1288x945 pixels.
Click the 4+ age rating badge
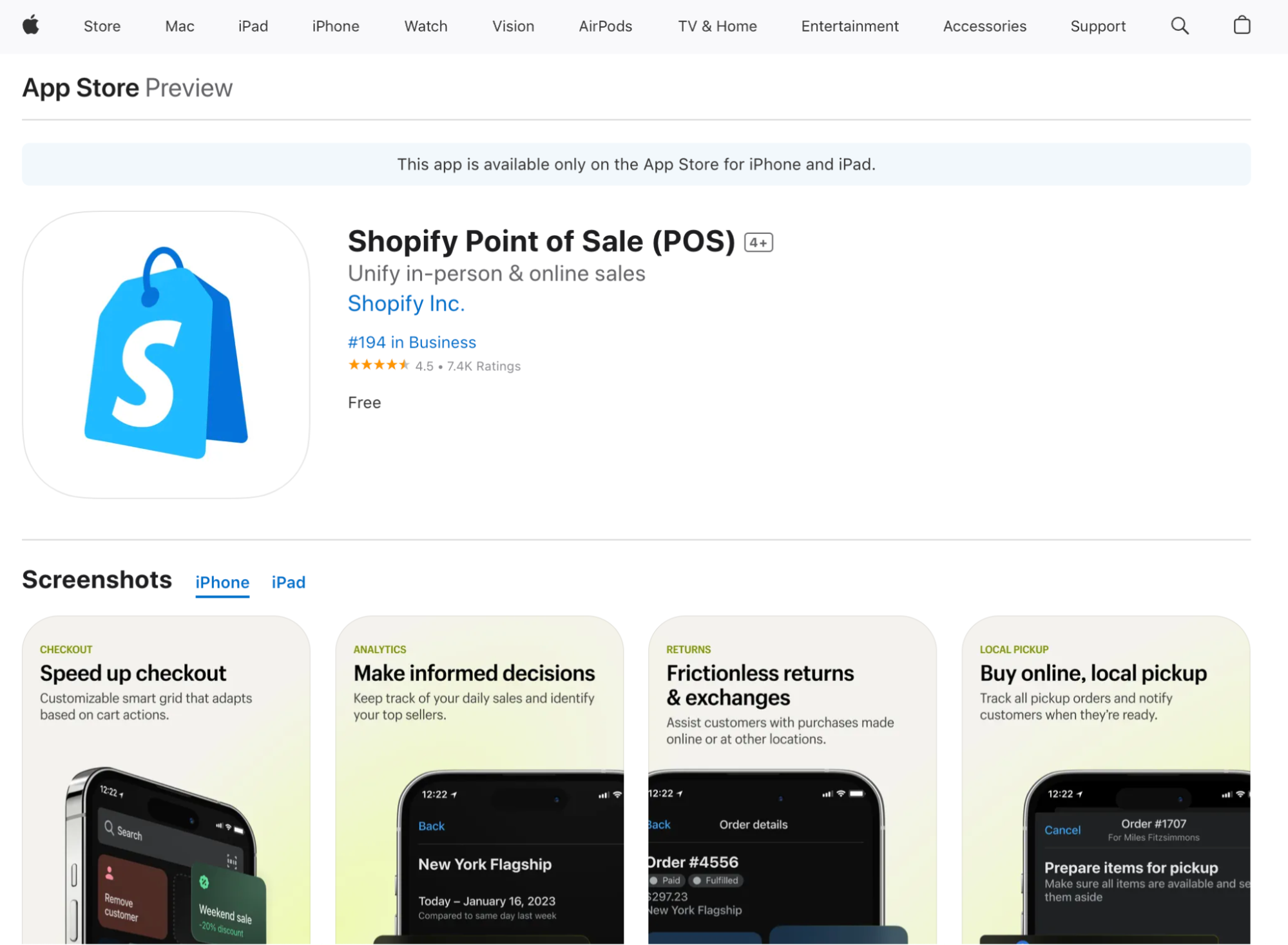point(758,242)
